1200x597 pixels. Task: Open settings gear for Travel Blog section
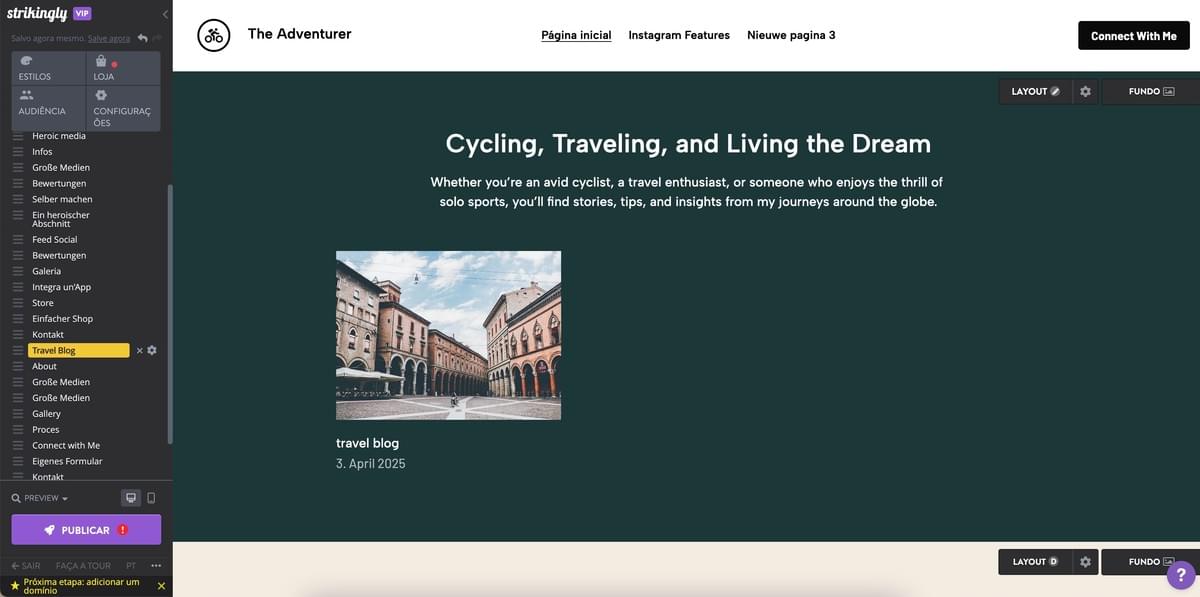tap(152, 350)
